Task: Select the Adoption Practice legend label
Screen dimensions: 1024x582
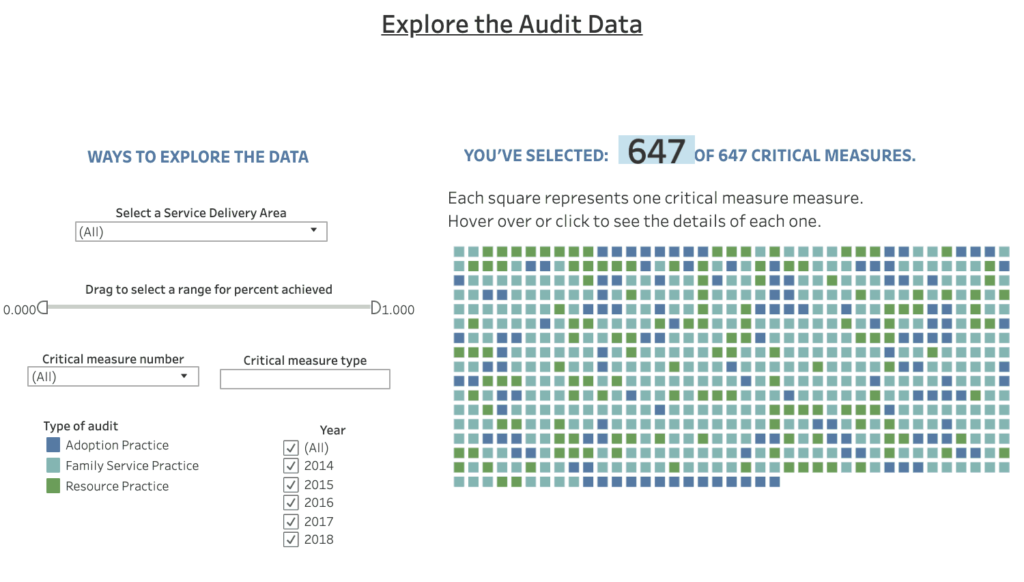Action: 117,445
